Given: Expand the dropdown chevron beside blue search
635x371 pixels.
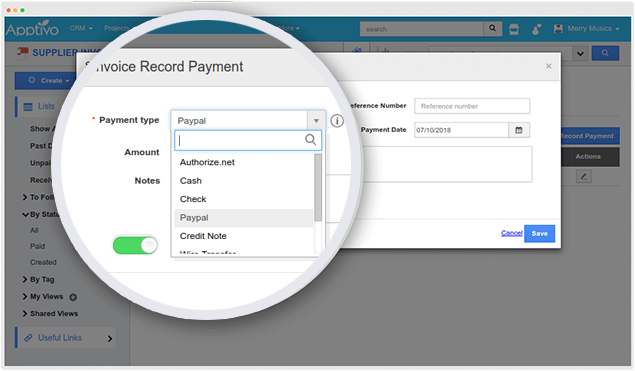Looking at the screenshot, I should (x=580, y=53).
